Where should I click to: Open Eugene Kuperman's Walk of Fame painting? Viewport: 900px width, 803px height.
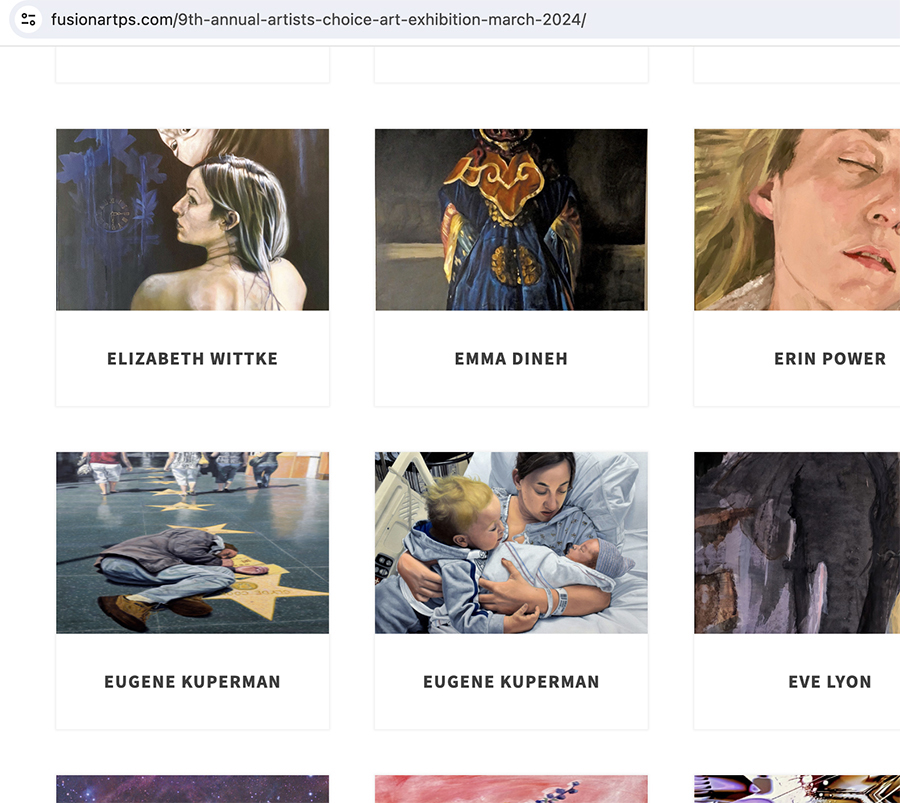192,542
